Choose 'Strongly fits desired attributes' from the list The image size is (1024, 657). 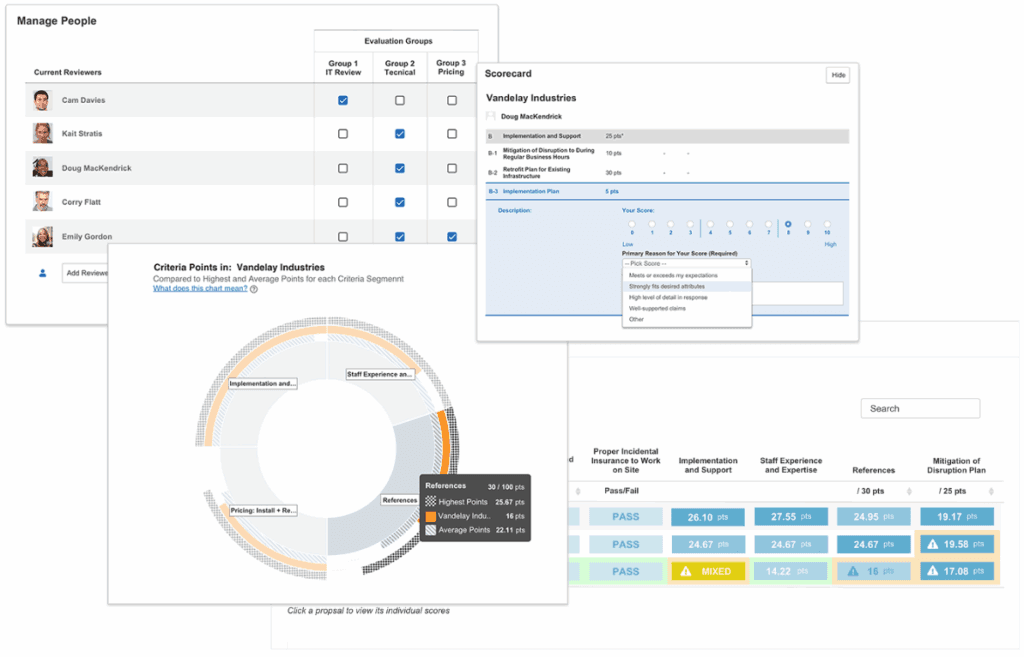point(669,286)
